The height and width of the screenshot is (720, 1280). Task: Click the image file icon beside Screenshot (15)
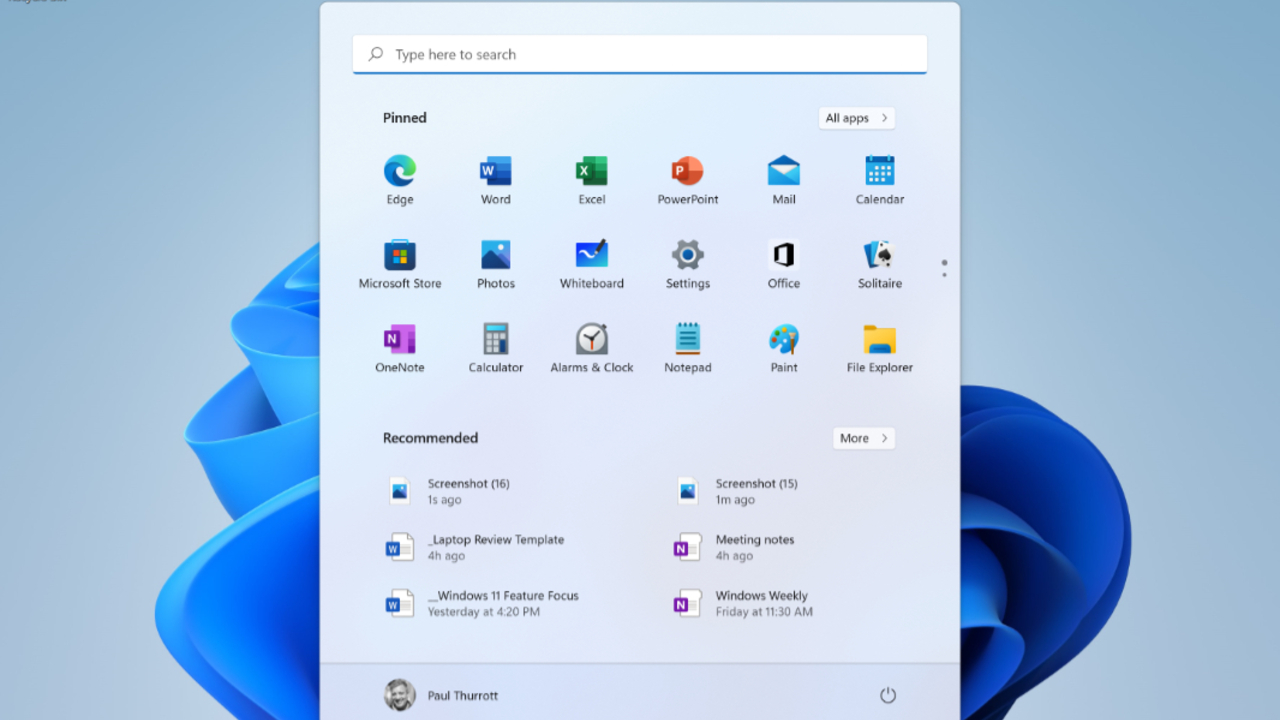(x=688, y=491)
